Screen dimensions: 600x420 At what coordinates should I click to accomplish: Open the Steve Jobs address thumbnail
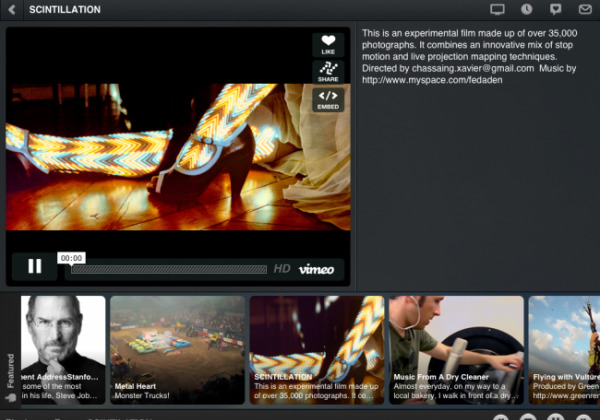click(x=63, y=350)
